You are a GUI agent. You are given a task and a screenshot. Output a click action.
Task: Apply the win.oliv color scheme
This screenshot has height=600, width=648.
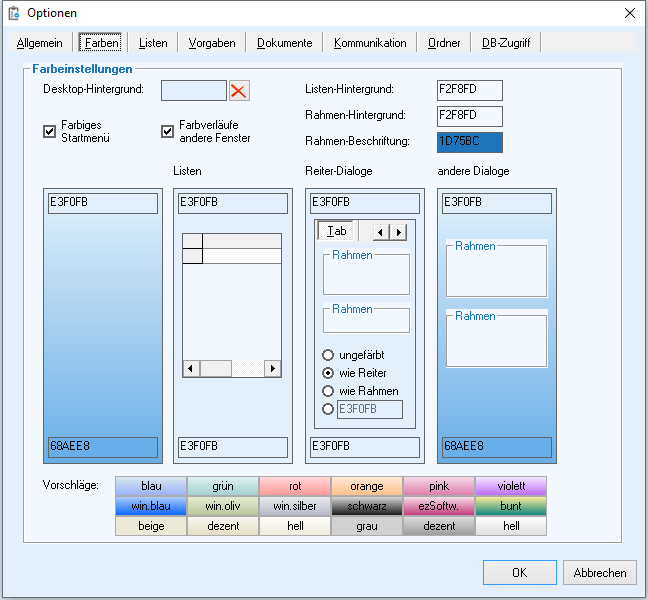[223, 506]
